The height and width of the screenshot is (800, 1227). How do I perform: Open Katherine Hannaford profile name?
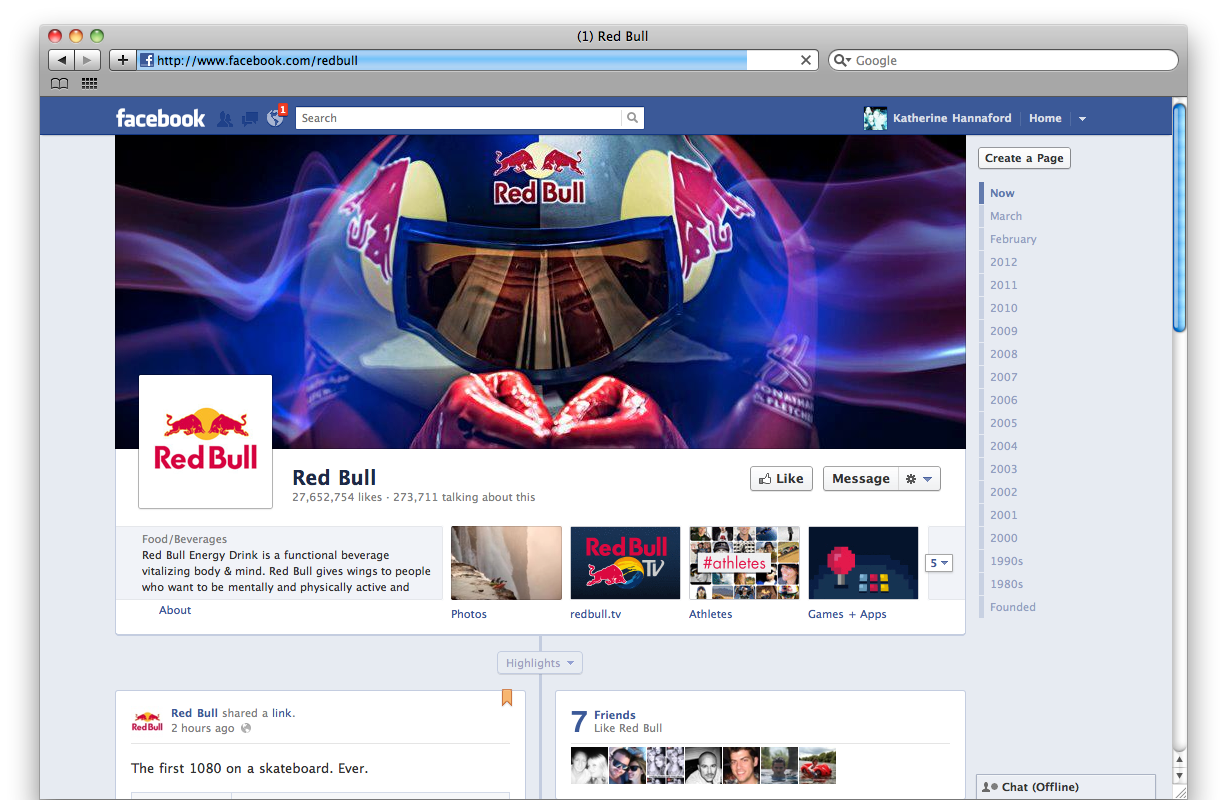click(952, 118)
